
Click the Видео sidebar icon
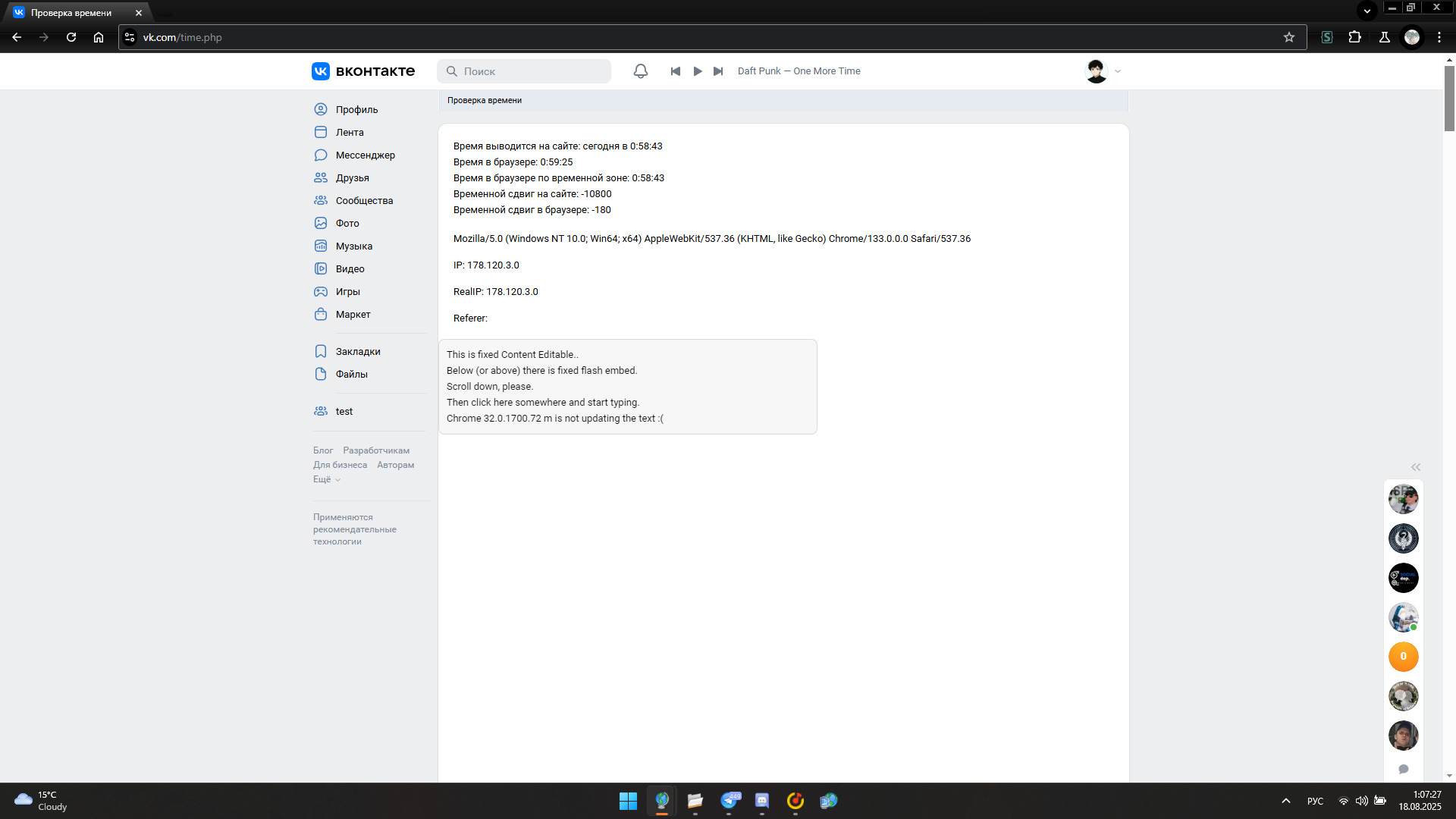321,268
